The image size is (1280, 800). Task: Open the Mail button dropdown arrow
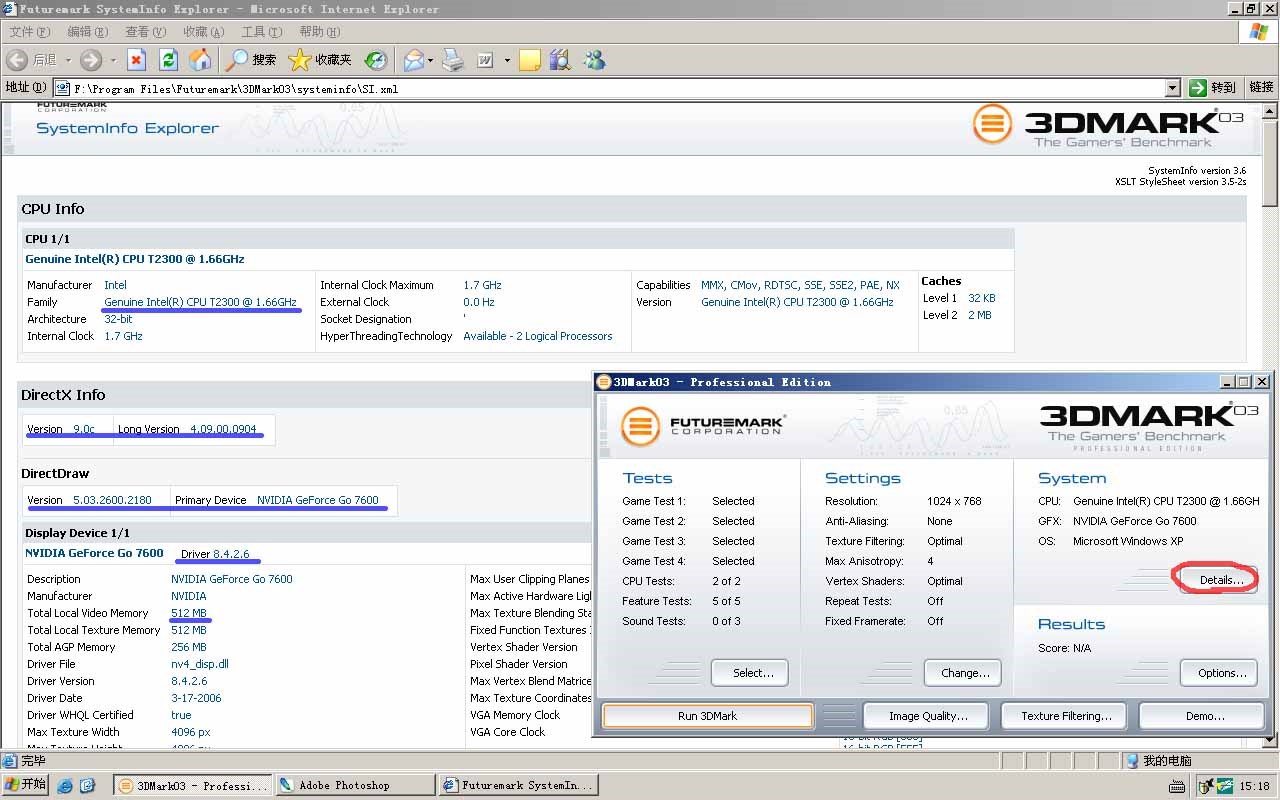(x=431, y=60)
